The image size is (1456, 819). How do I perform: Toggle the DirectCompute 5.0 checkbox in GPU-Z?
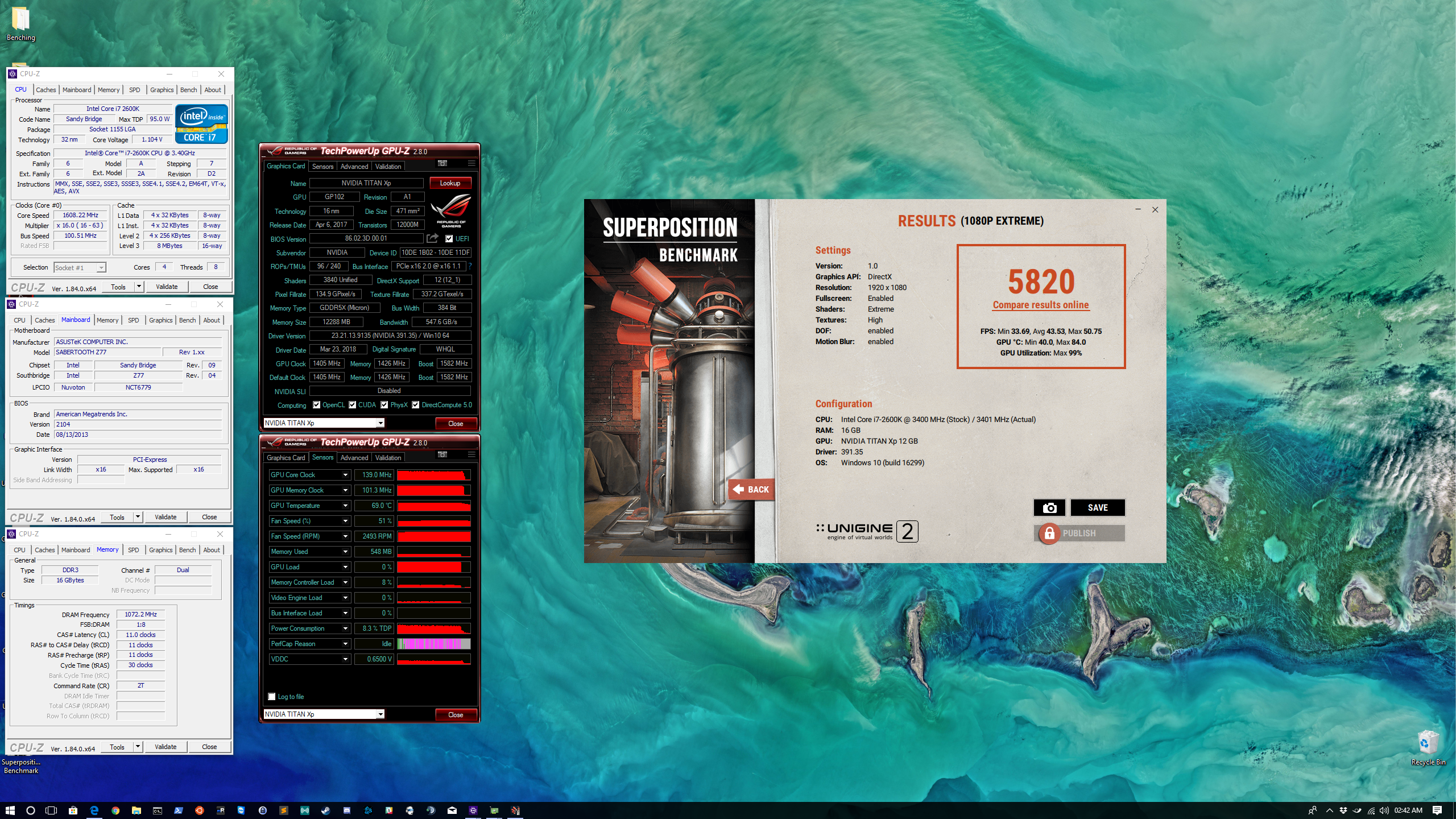tap(416, 405)
